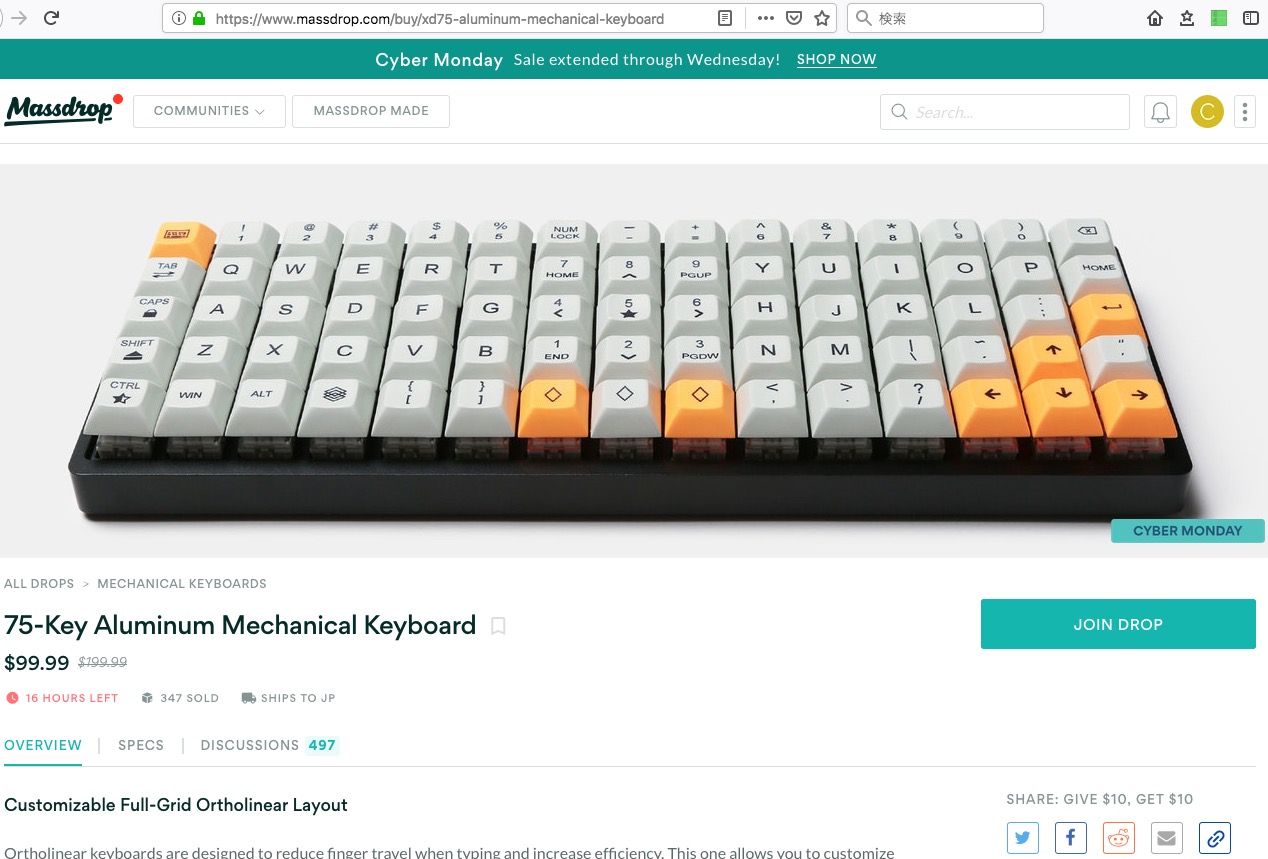Image resolution: width=1268 pixels, height=859 pixels.
Task: Open bookmarks star-tray toolbar icon
Action: tap(1187, 18)
